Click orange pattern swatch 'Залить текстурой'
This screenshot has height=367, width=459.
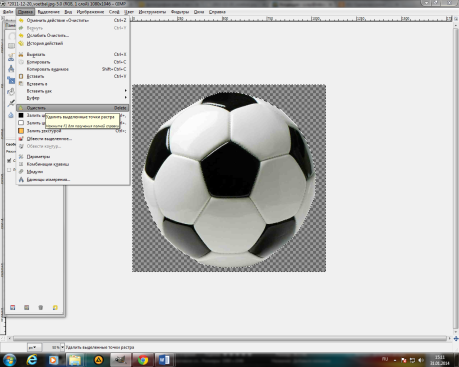[x=21, y=131]
